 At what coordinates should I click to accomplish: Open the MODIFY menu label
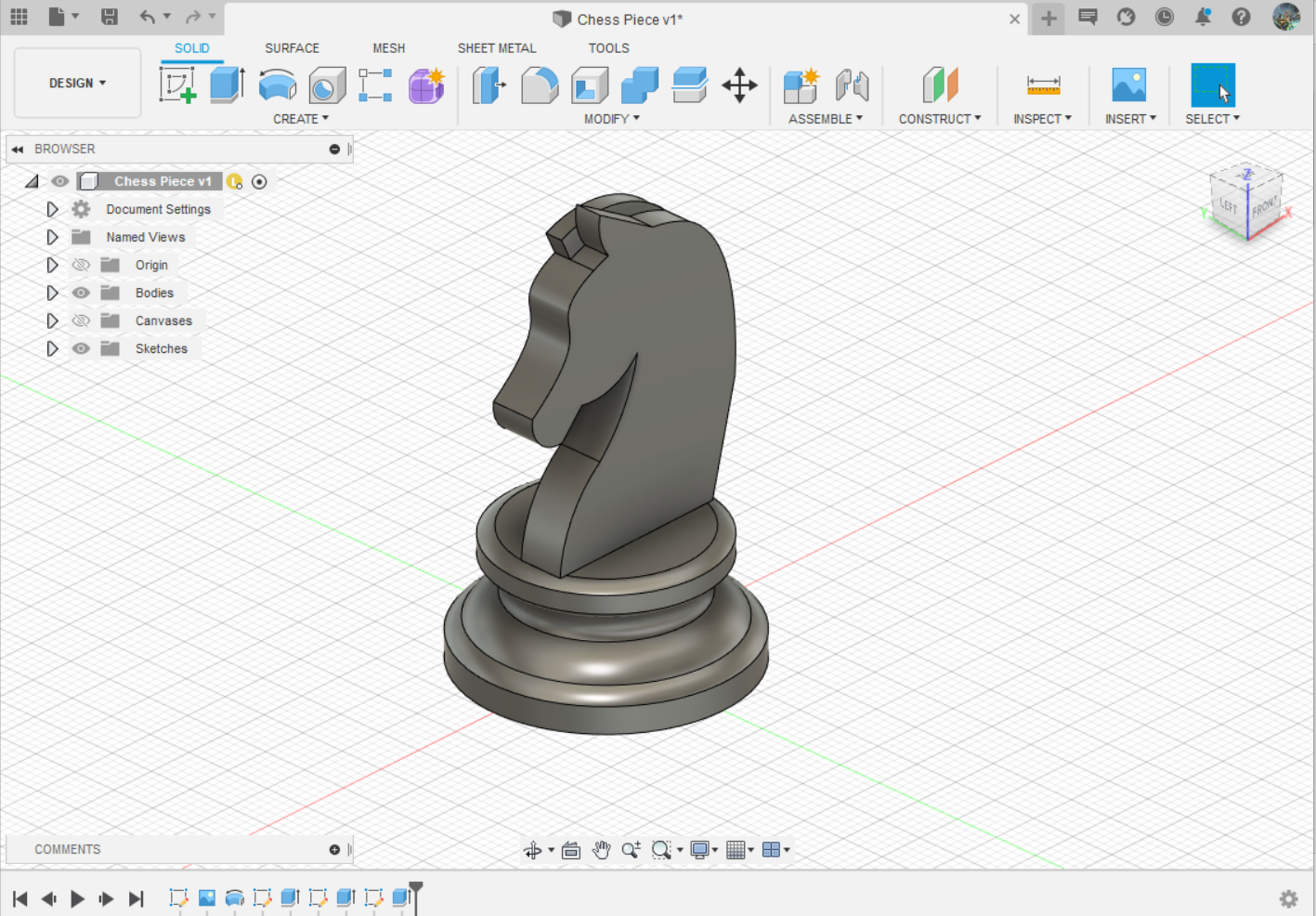[611, 119]
